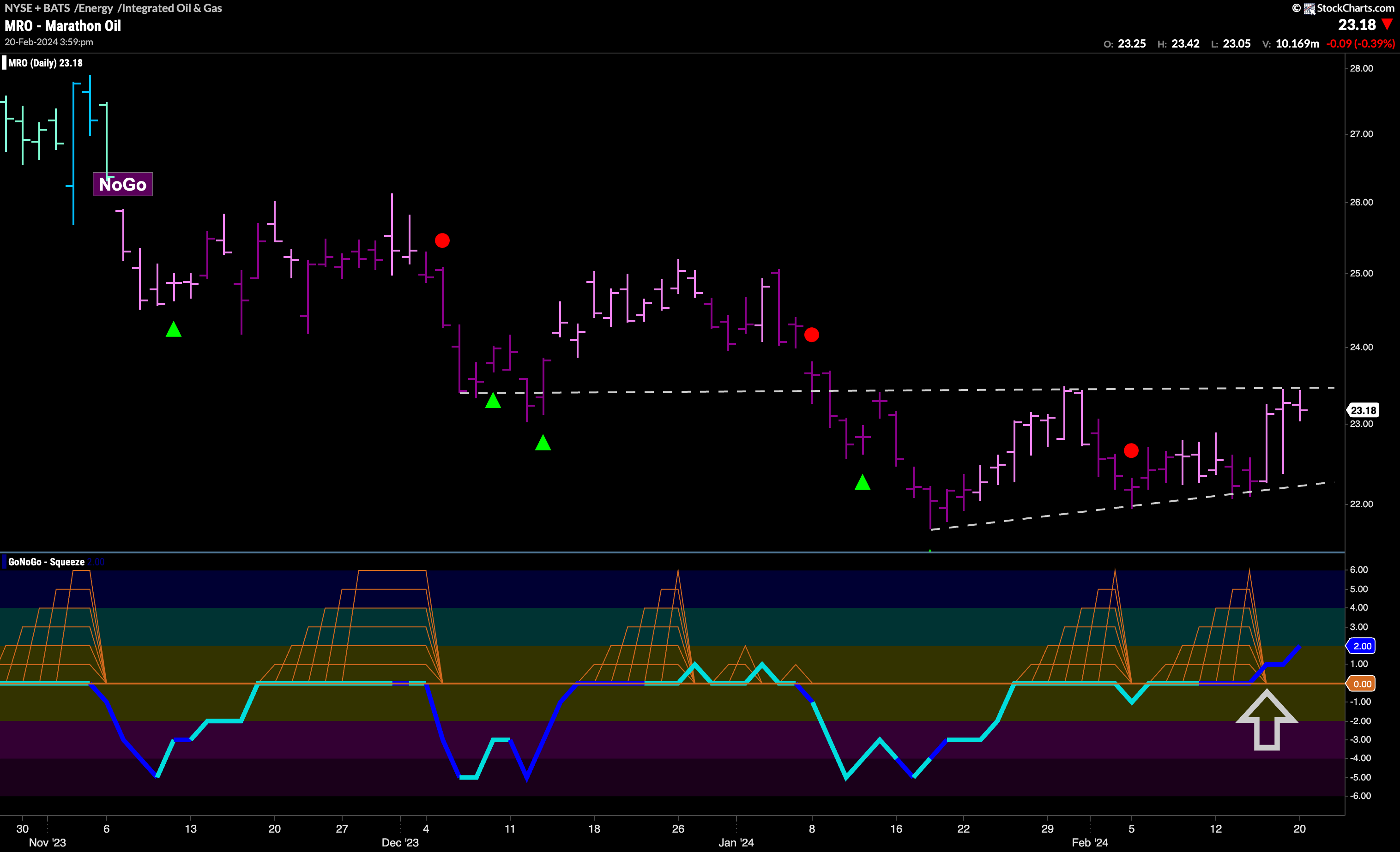Click the GoNoGo - Squeeze indicator label
1400x852 pixels.
[x=47, y=562]
